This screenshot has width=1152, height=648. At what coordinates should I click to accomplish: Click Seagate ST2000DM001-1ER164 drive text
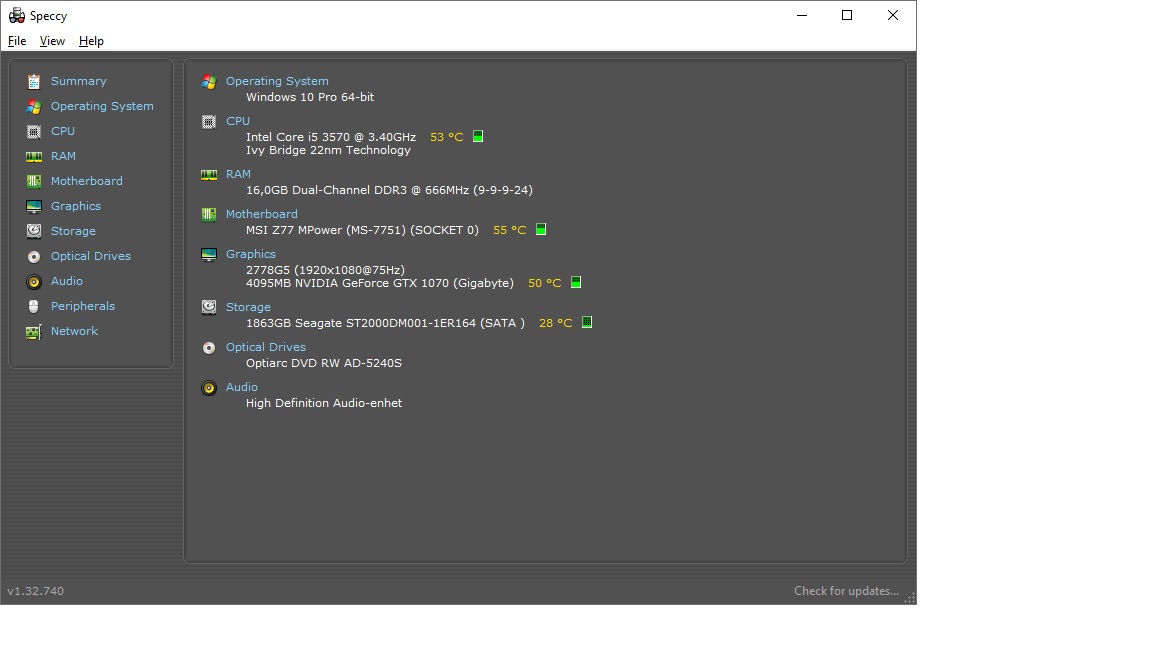[x=384, y=323]
